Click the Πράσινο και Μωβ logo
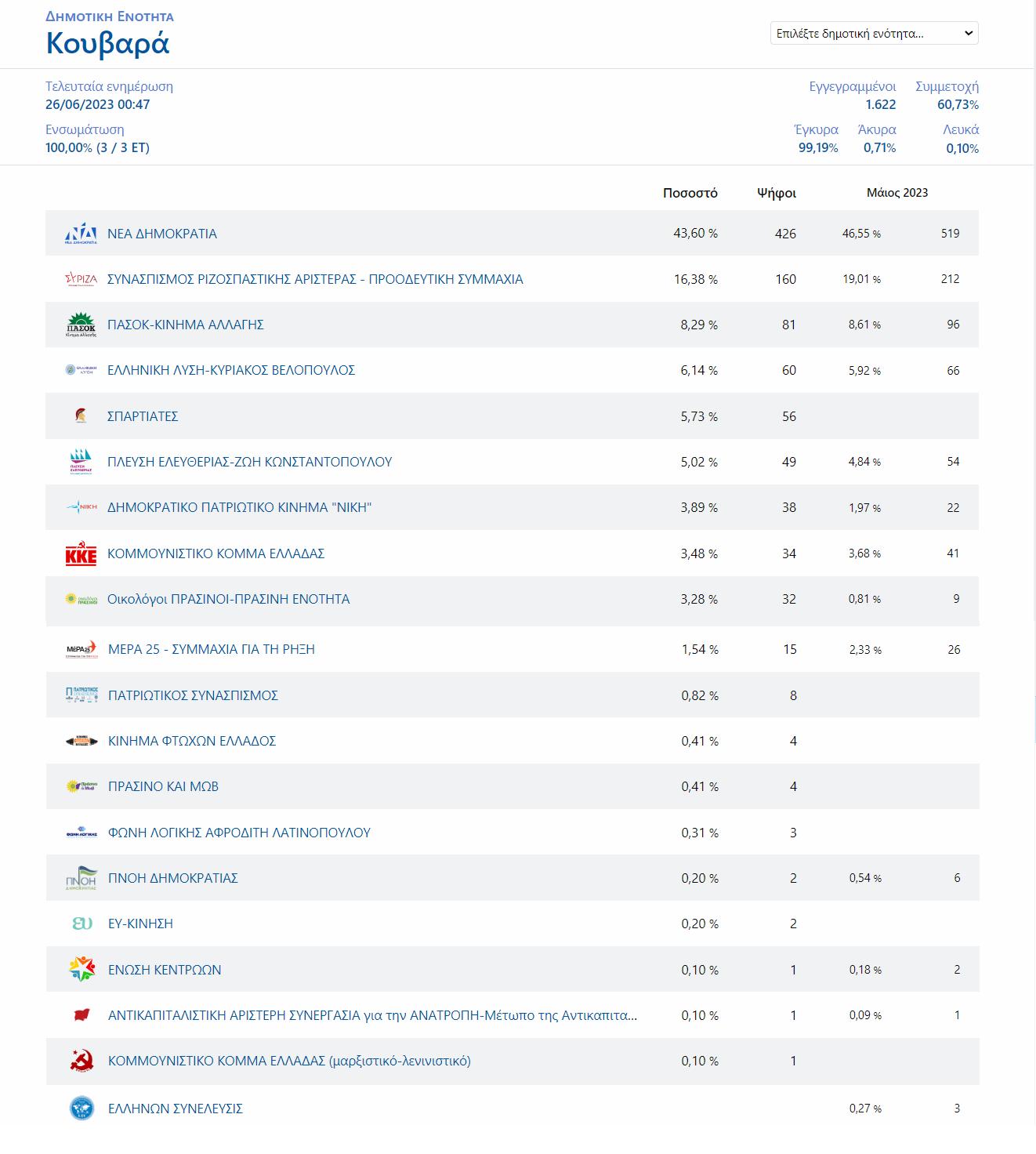 pyautogui.click(x=82, y=786)
